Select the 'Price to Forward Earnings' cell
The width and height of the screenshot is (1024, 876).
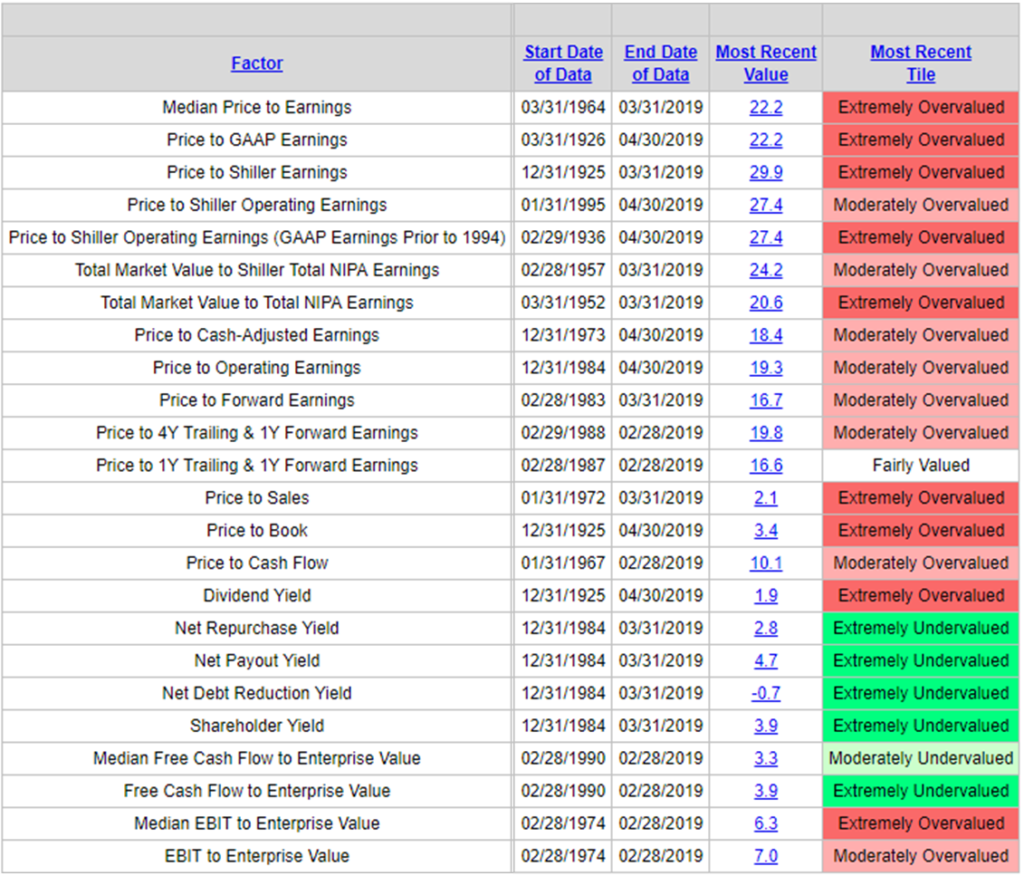[257, 400]
